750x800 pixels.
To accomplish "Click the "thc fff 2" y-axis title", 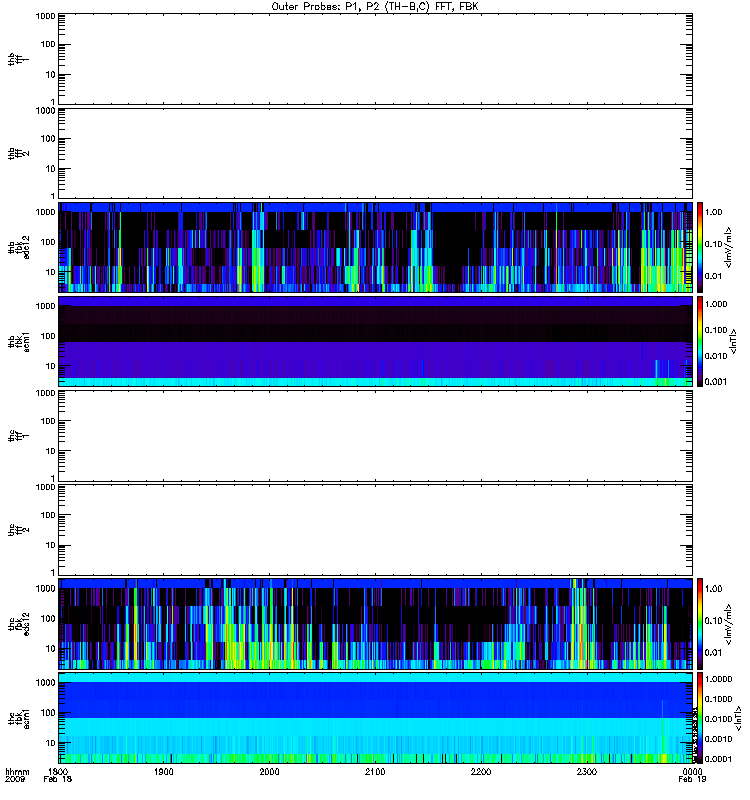I will coord(18,530).
